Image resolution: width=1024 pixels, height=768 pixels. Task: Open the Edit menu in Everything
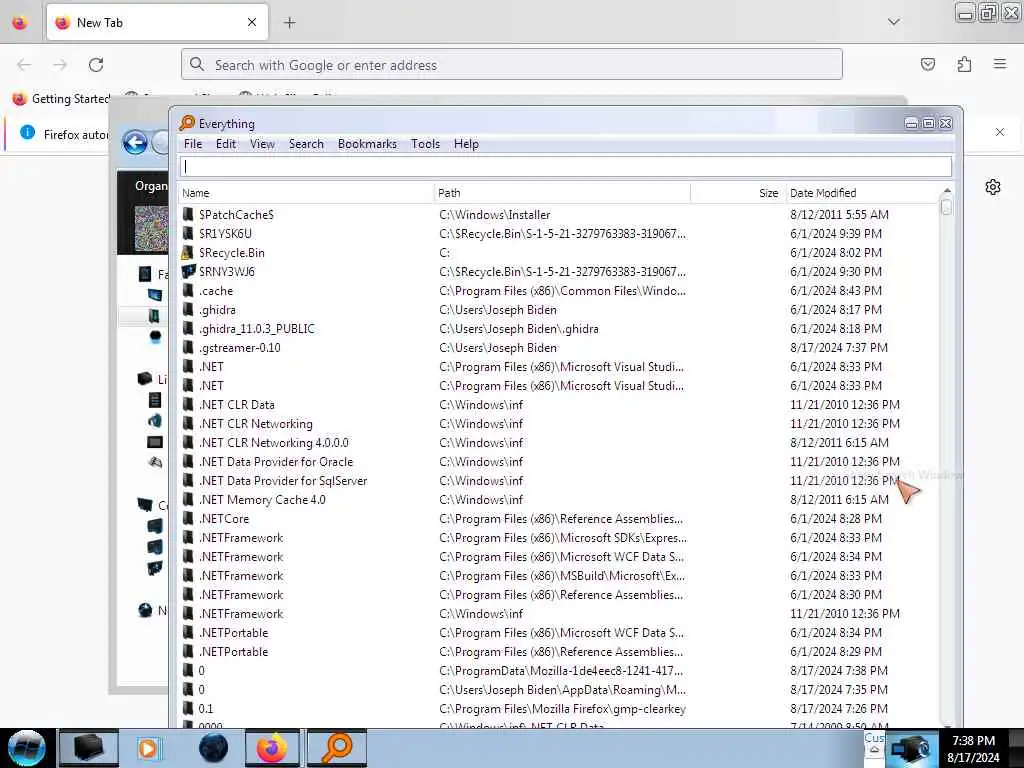click(225, 144)
